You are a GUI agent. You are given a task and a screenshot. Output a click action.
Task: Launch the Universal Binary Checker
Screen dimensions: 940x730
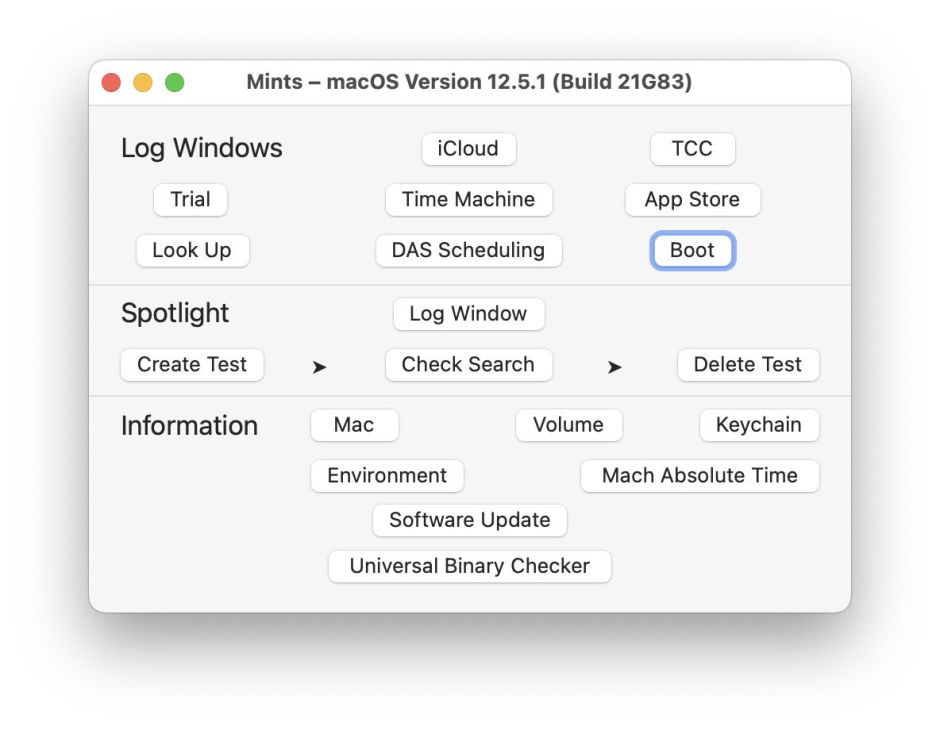pos(469,566)
